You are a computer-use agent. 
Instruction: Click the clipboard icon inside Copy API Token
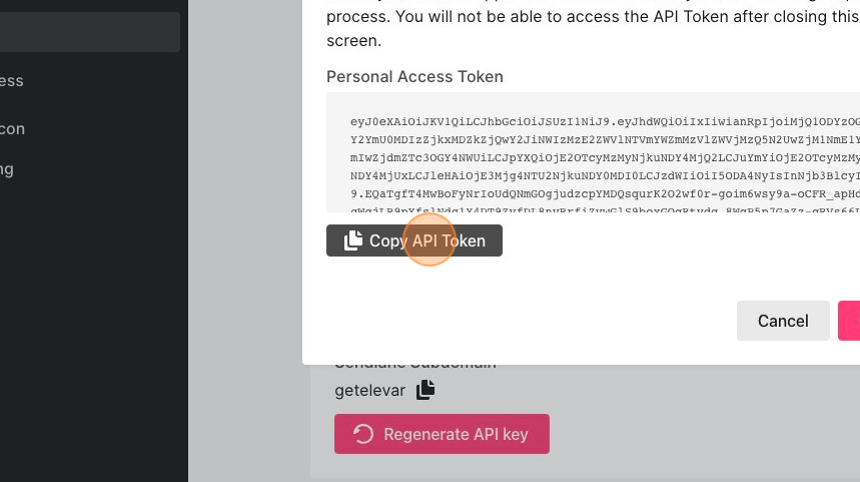coord(353,240)
